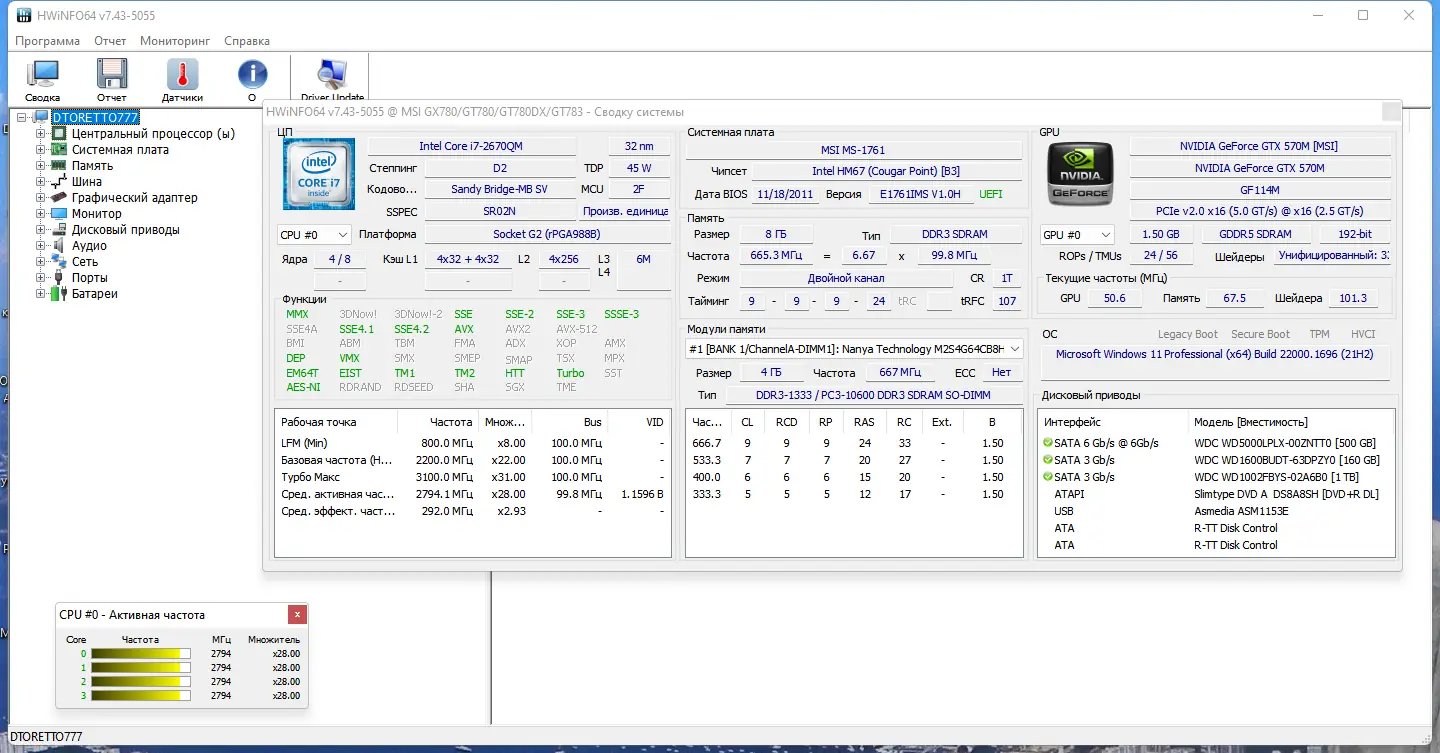Open the Мониторинг menu
1440x753 pixels.
click(175, 41)
